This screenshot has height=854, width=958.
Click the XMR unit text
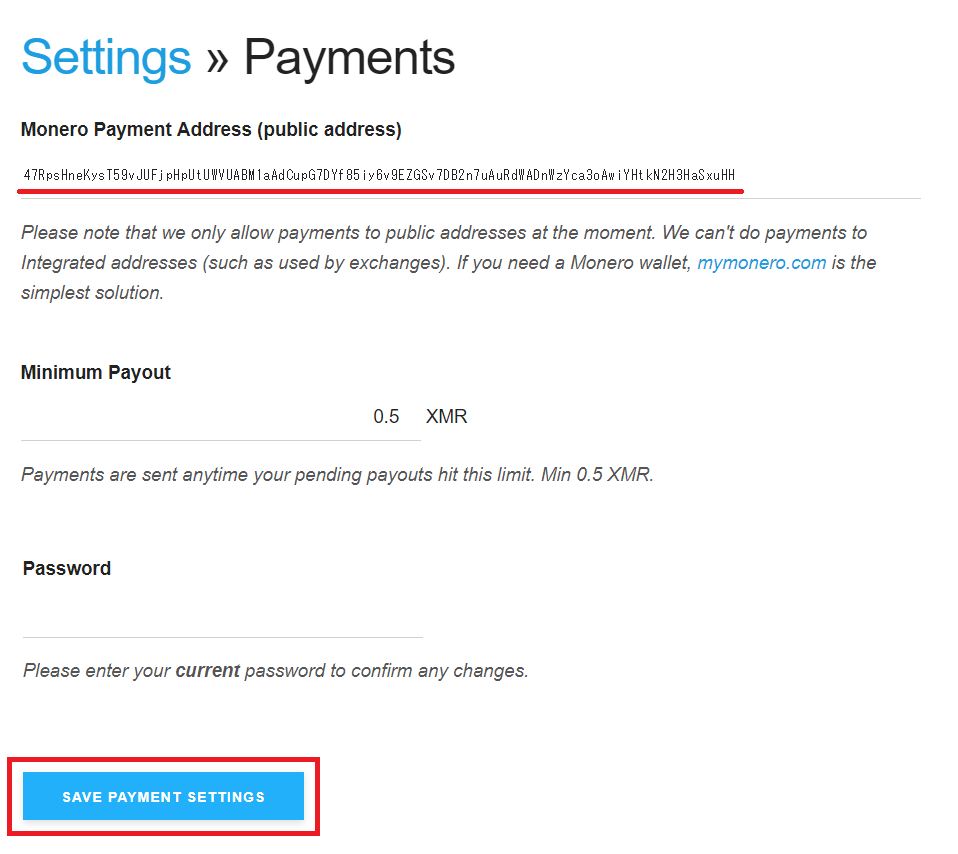tap(446, 417)
